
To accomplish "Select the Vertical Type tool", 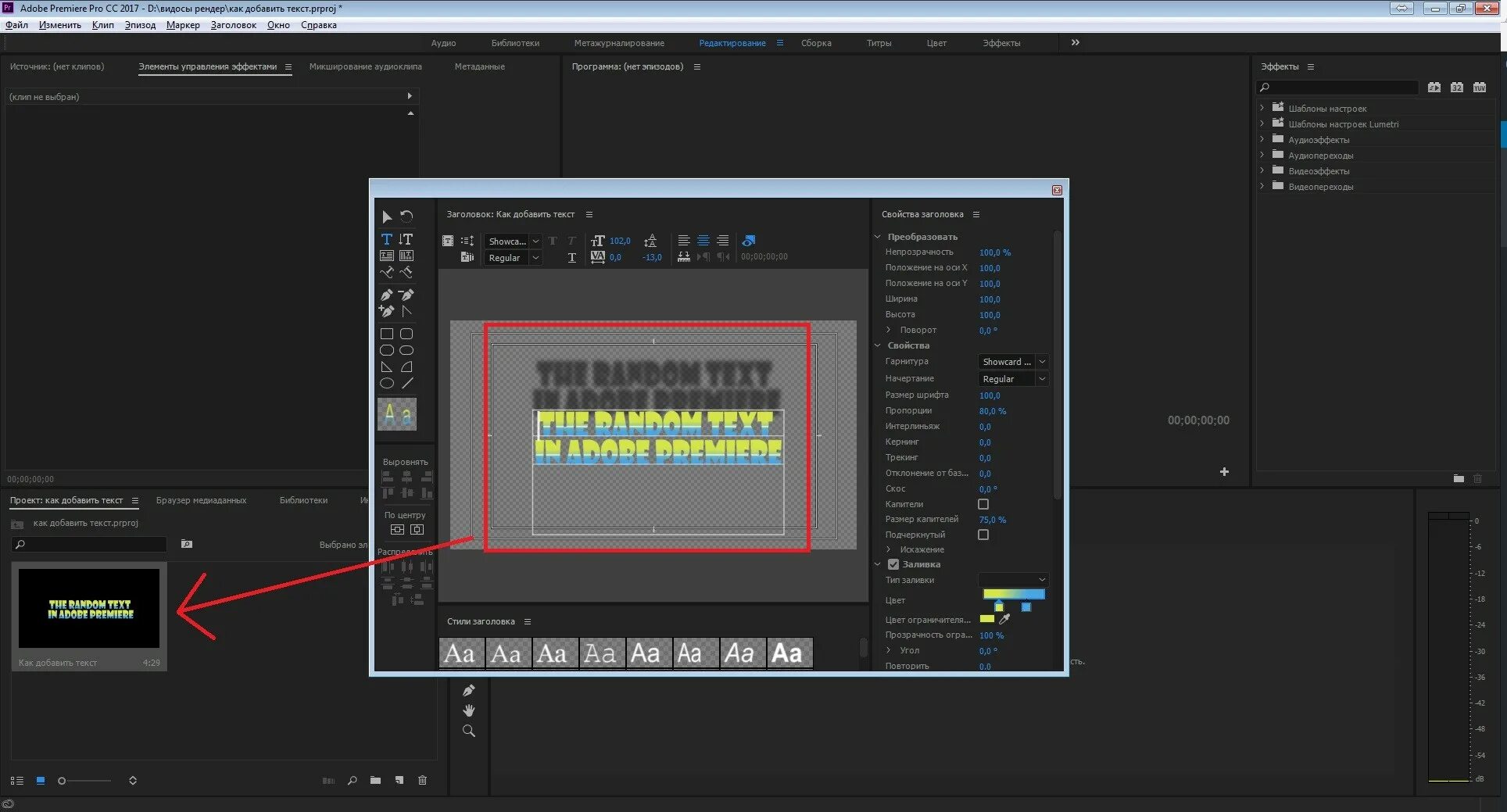I will point(406,239).
